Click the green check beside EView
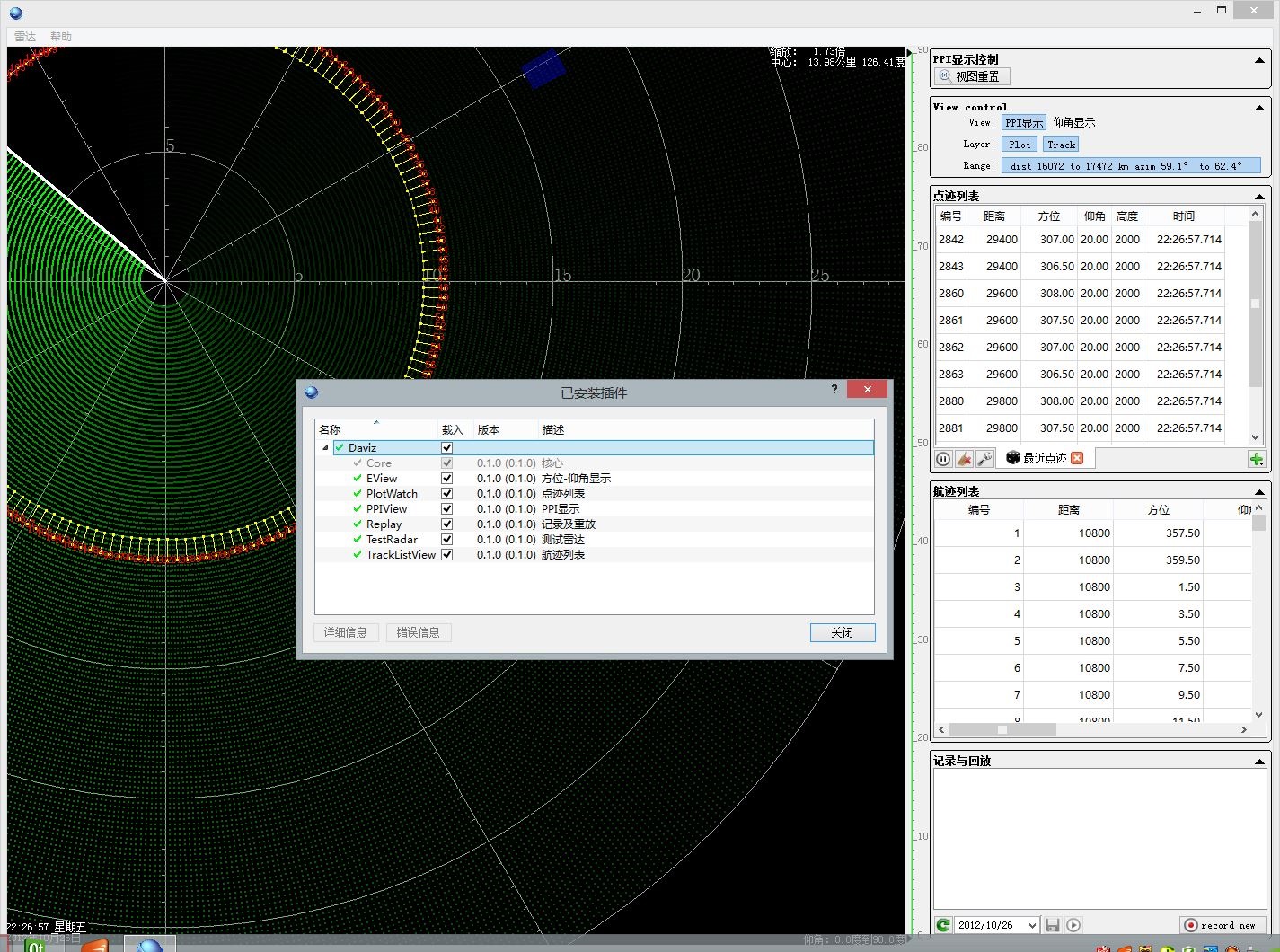The width and height of the screenshot is (1280, 952). pyautogui.click(x=358, y=479)
